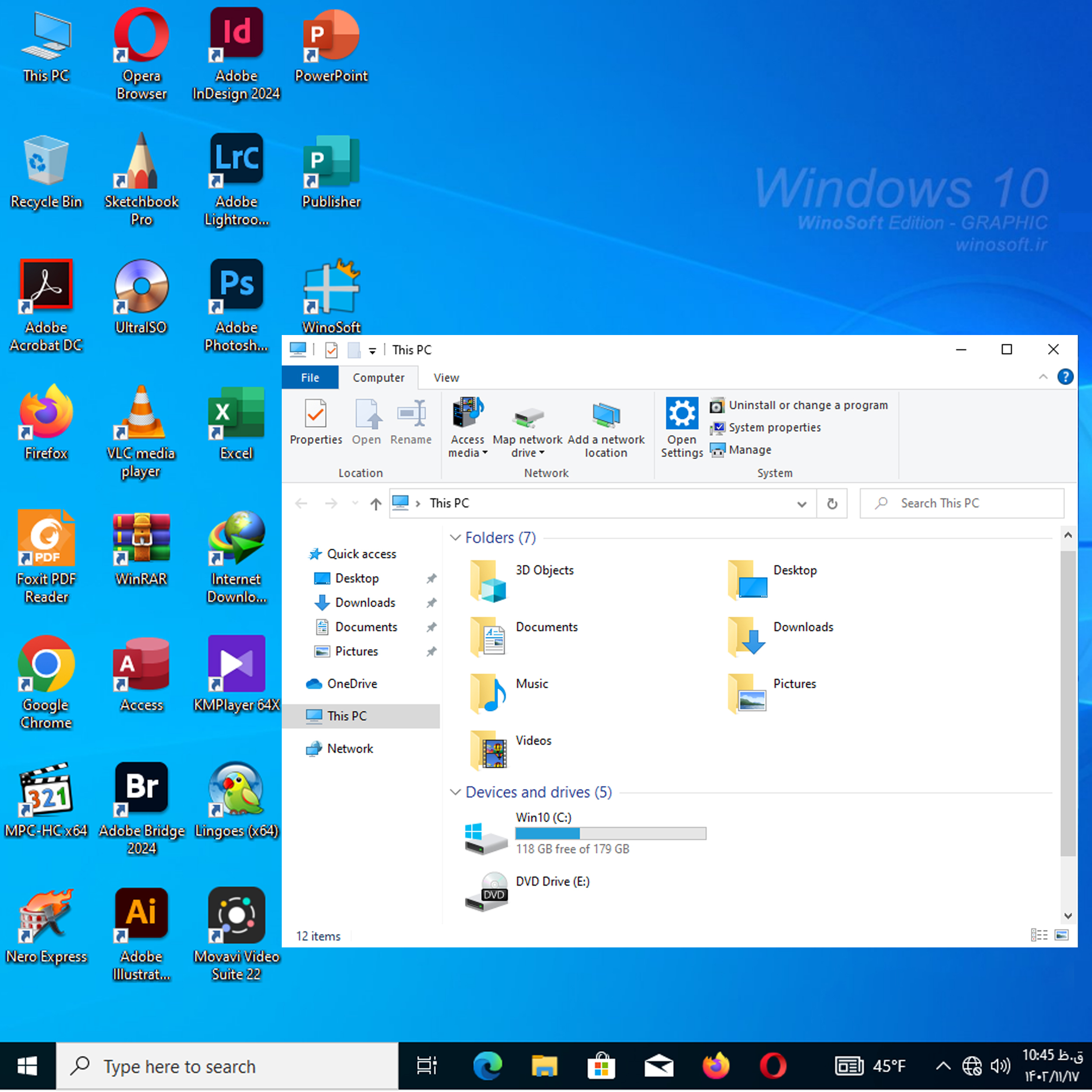Click the Back navigation arrow
This screenshot has width=1092, height=1092.
click(x=301, y=504)
